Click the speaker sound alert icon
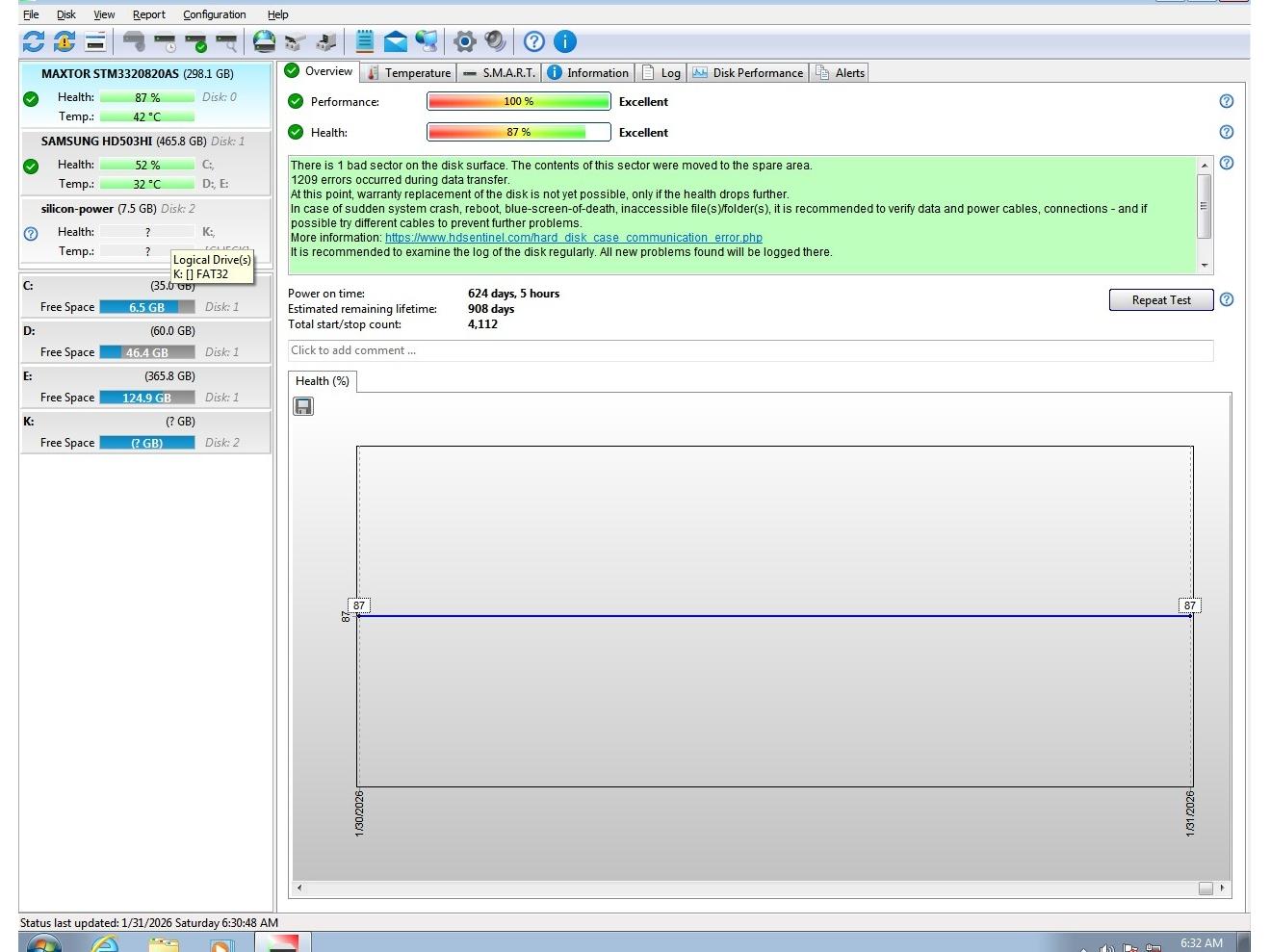The height and width of the screenshot is (952, 1270). pyautogui.click(x=495, y=41)
